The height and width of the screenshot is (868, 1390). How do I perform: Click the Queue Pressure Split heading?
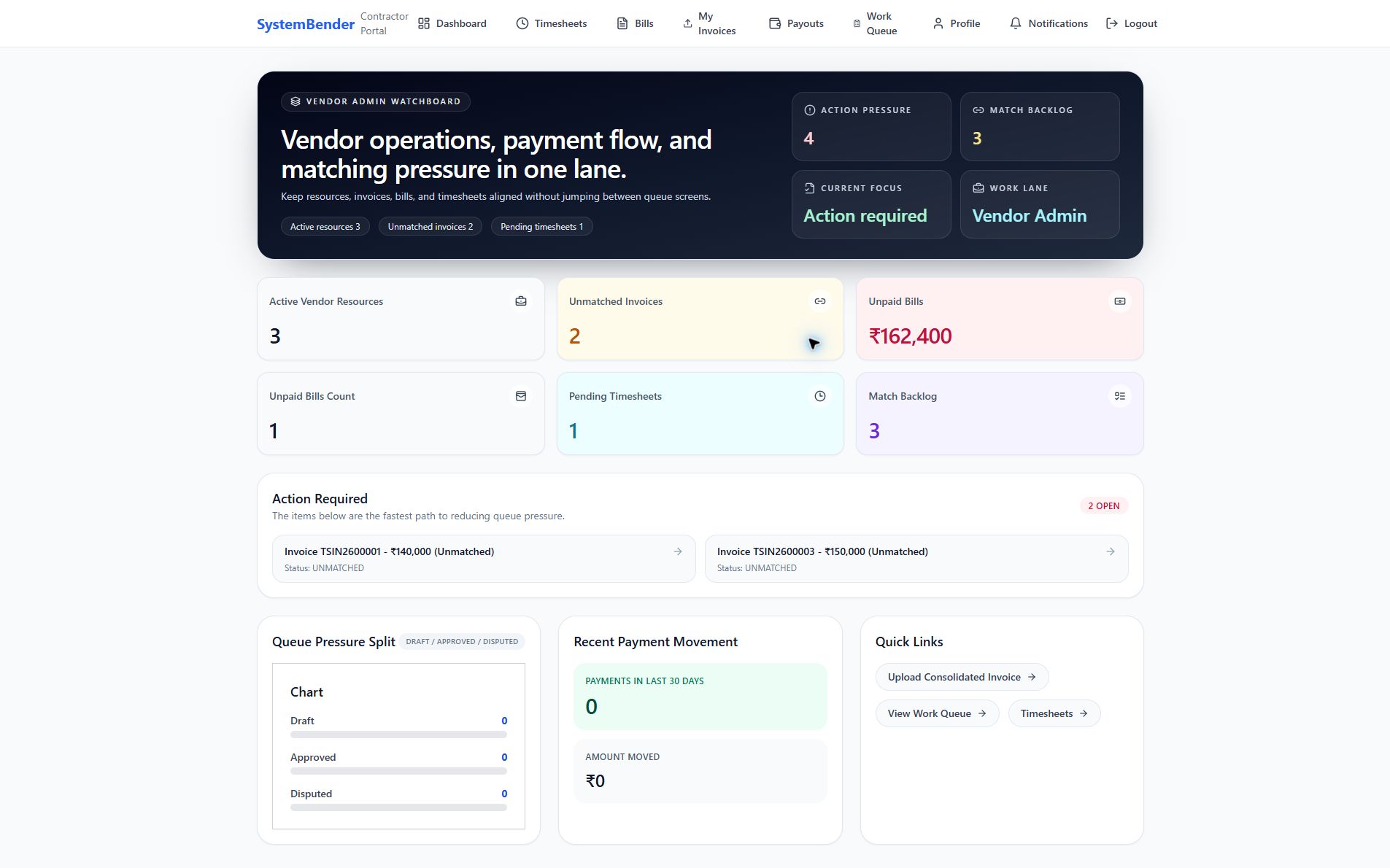point(333,642)
